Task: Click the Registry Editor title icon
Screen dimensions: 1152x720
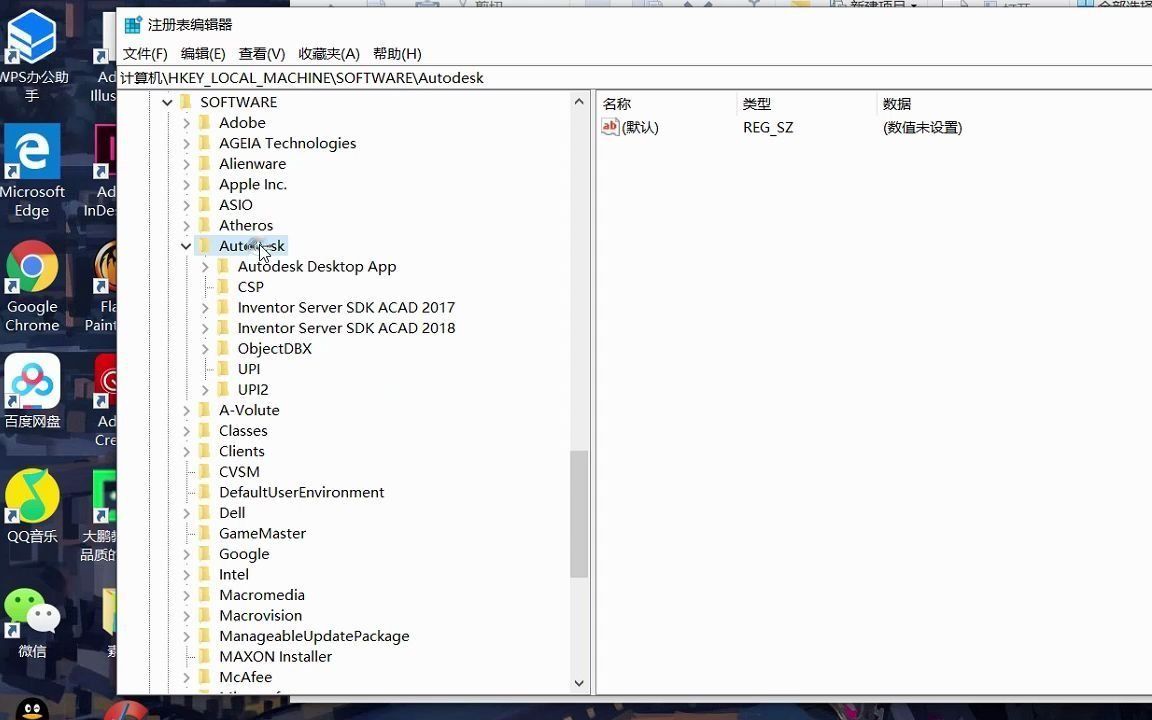Action: (x=133, y=25)
